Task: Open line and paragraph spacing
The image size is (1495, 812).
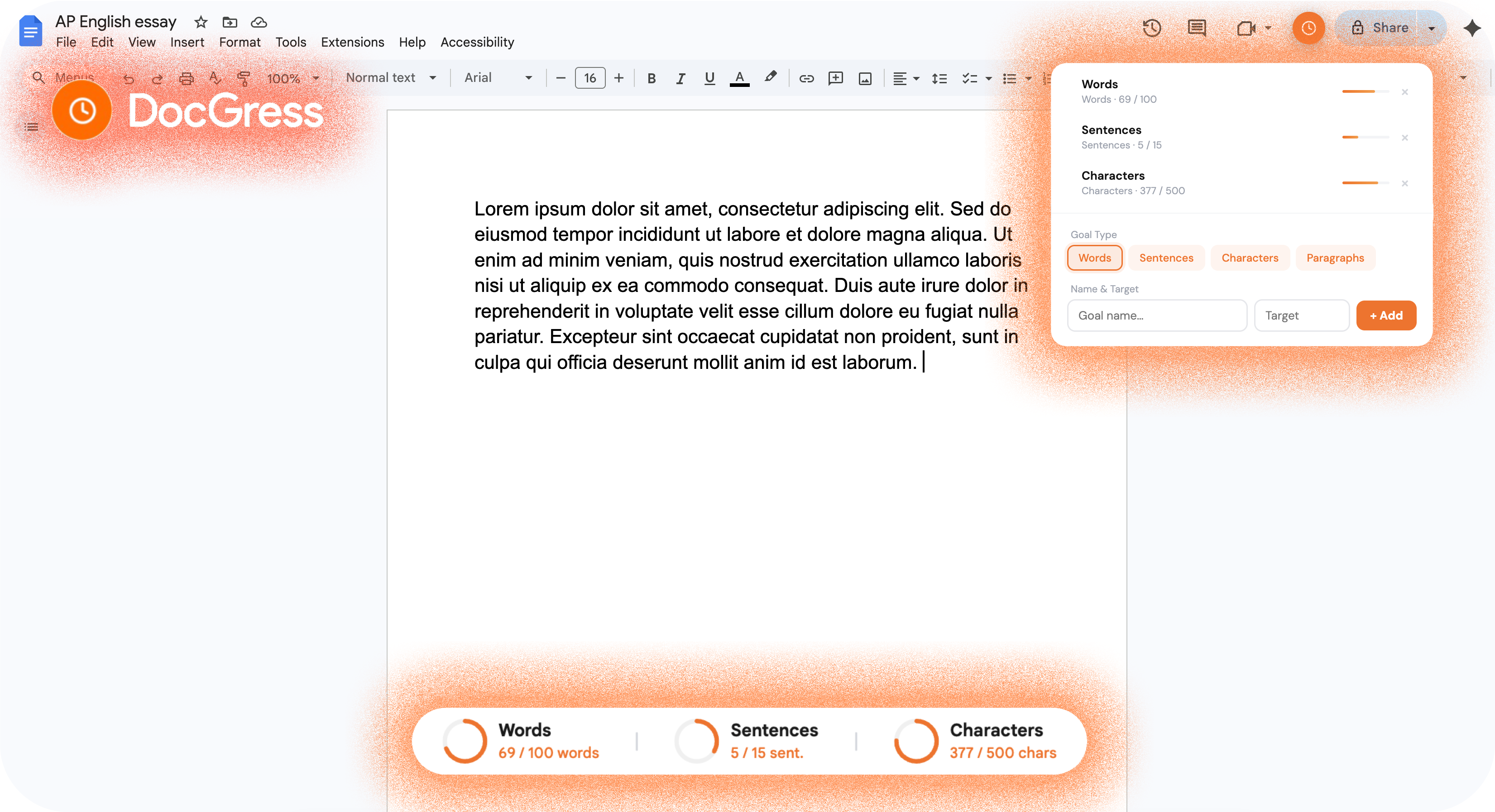Action: [x=939, y=78]
